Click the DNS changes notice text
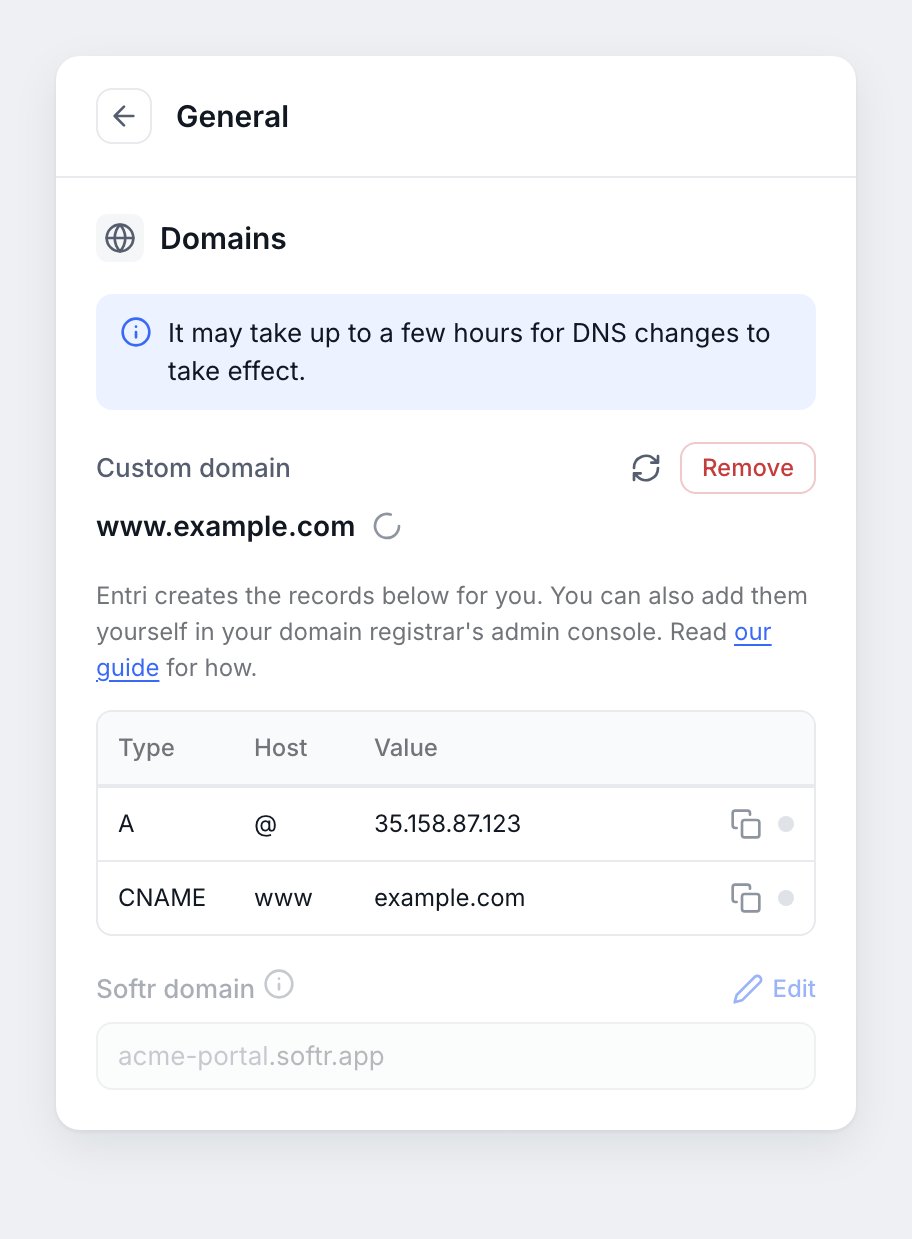The height and width of the screenshot is (1239, 912). (468, 352)
